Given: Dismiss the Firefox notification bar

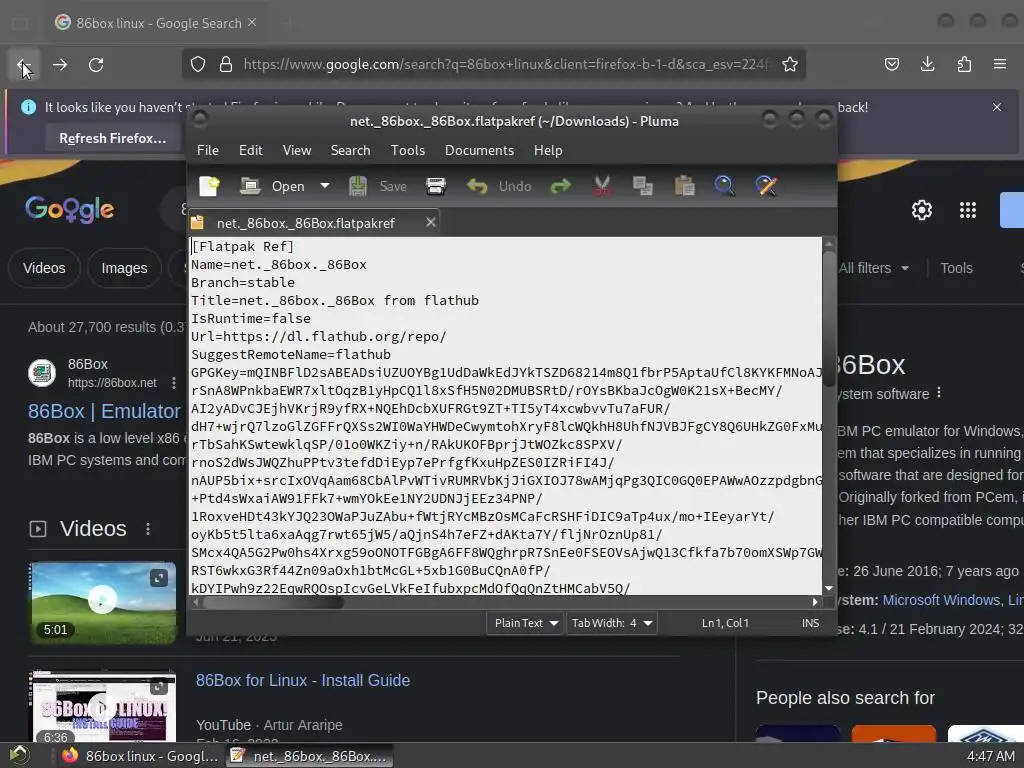Looking at the screenshot, I should 997,107.
